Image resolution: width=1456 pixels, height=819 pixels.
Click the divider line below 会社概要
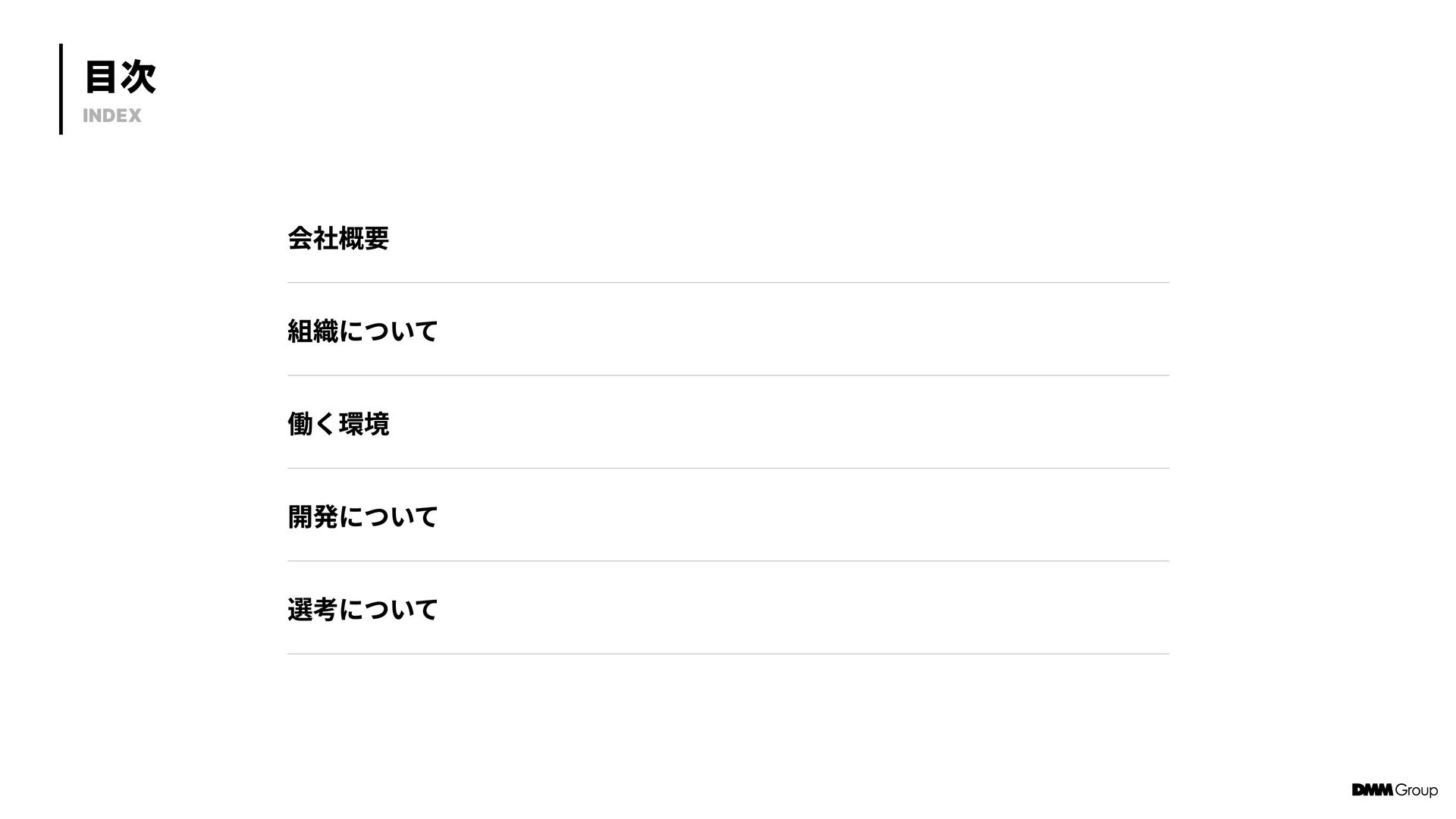728,283
